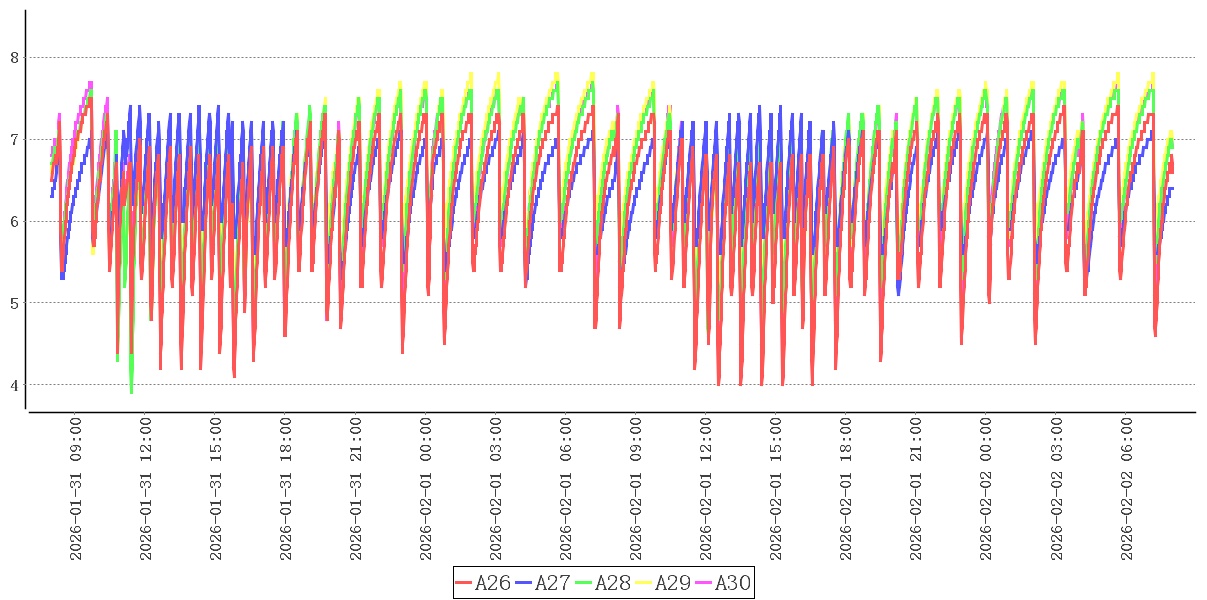Select the y-axis value 6 label
1207x600 pixels.
pyautogui.click(x=15, y=221)
